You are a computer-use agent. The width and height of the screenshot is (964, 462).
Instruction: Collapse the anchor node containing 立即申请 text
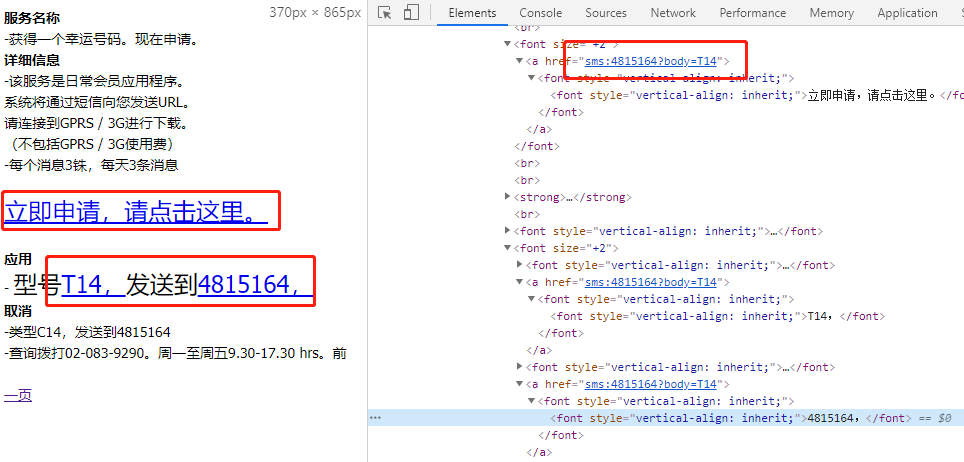click(520, 61)
